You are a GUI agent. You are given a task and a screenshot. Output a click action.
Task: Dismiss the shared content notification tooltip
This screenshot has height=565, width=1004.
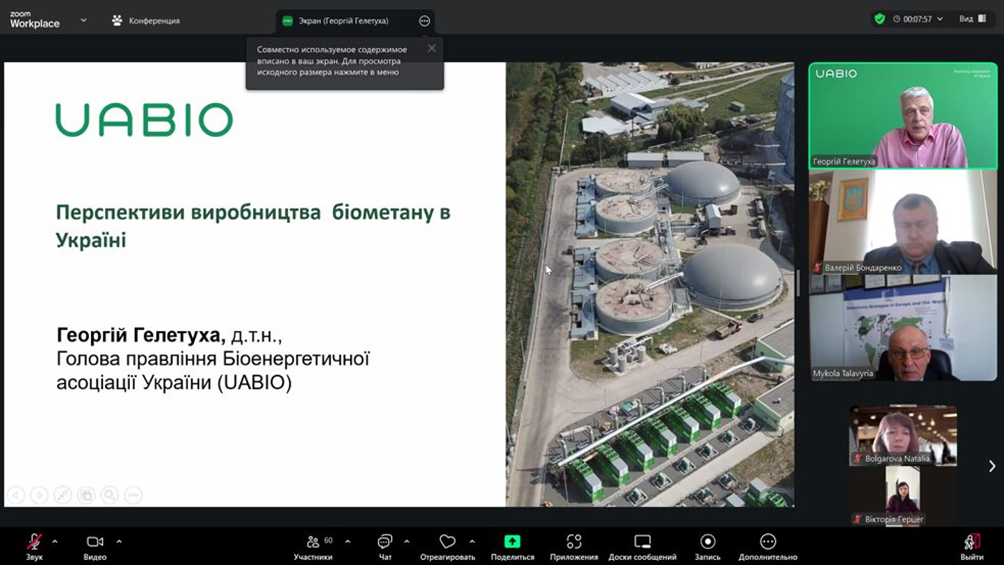click(x=432, y=48)
